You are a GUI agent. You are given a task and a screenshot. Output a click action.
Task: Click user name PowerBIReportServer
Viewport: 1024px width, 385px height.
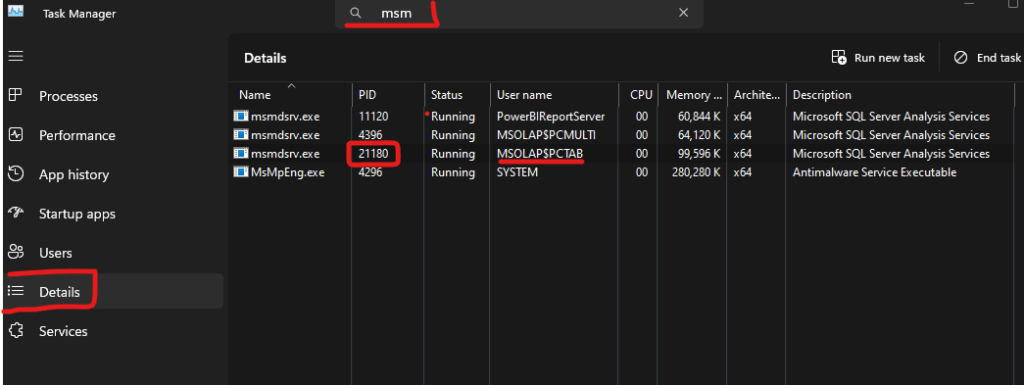pyautogui.click(x=551, y=117)
